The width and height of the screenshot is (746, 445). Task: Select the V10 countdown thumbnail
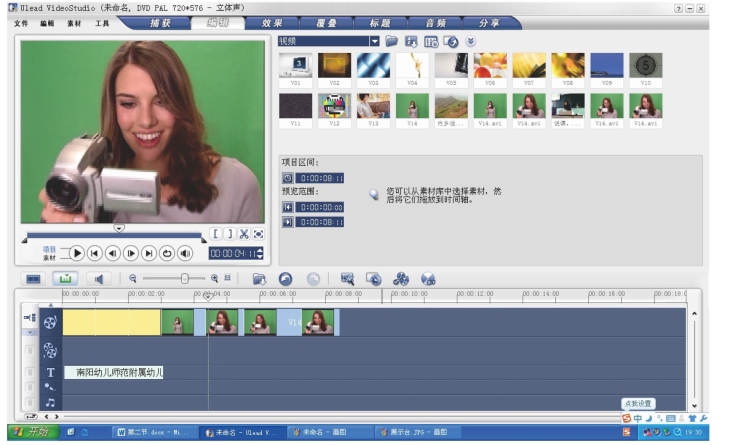pyautogui.click(x=645, y=66)
